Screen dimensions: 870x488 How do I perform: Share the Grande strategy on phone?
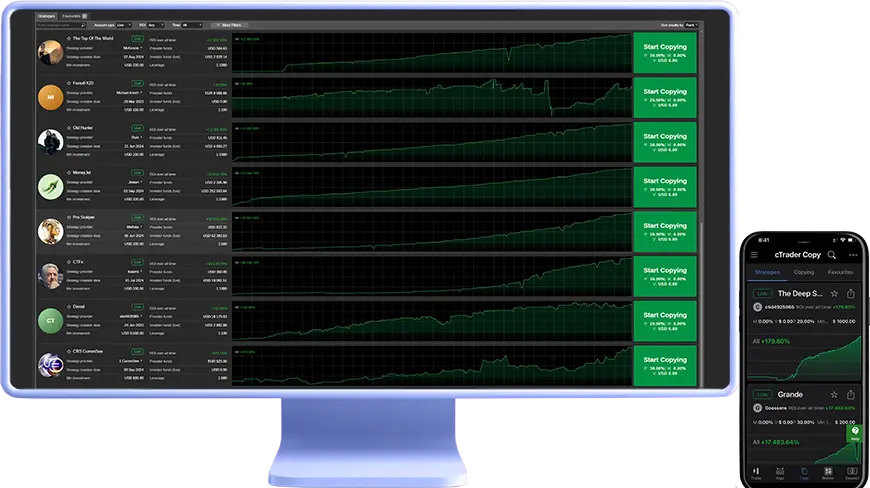click(851, 394)
